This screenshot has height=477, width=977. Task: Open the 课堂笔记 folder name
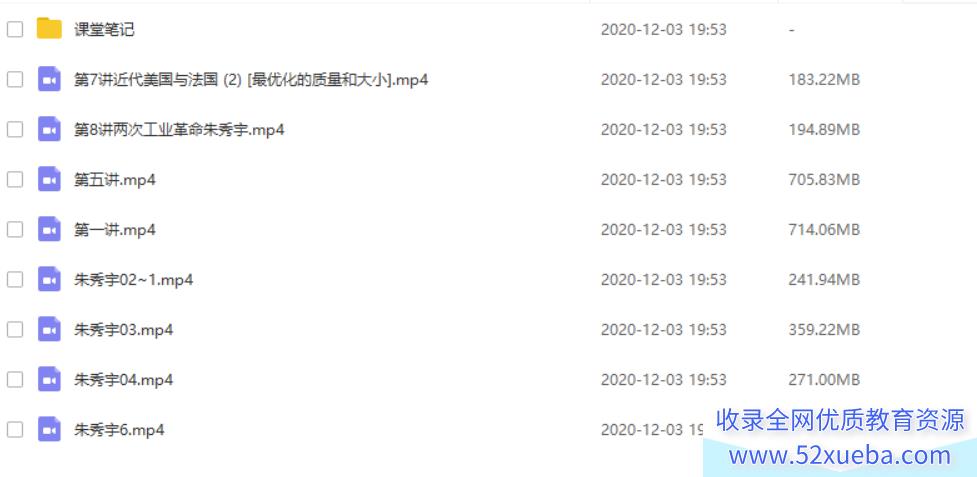pos(104,29)
